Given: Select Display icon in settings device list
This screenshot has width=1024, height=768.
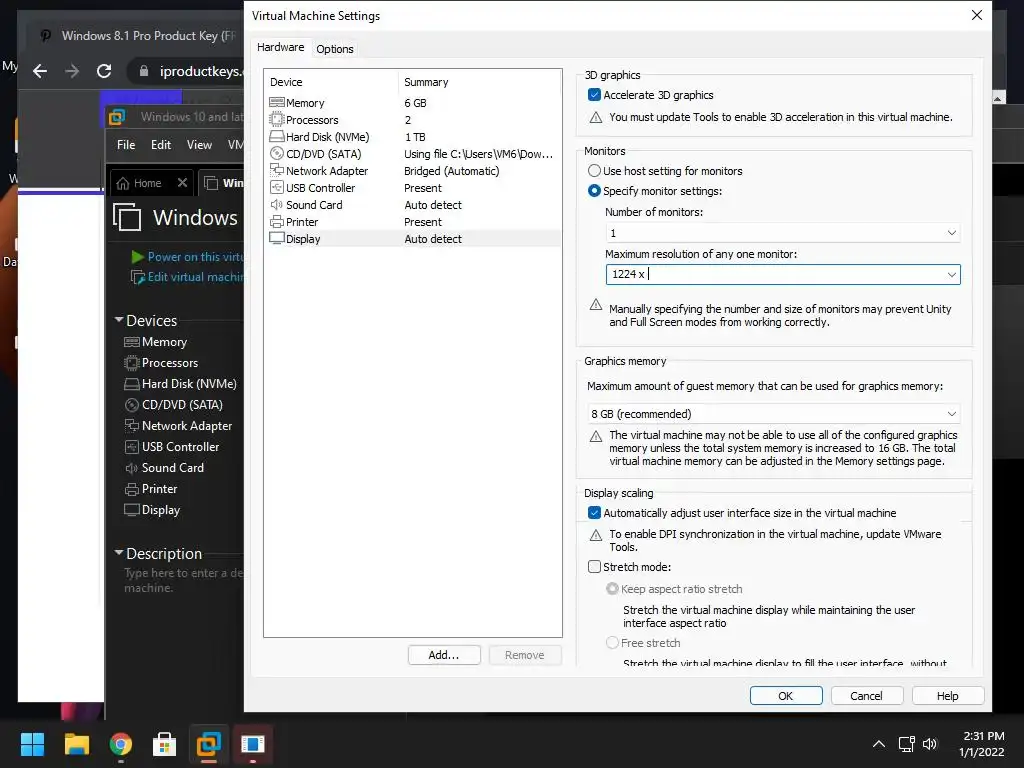Looking at the screenshot, I should click(x=277, y=238).
